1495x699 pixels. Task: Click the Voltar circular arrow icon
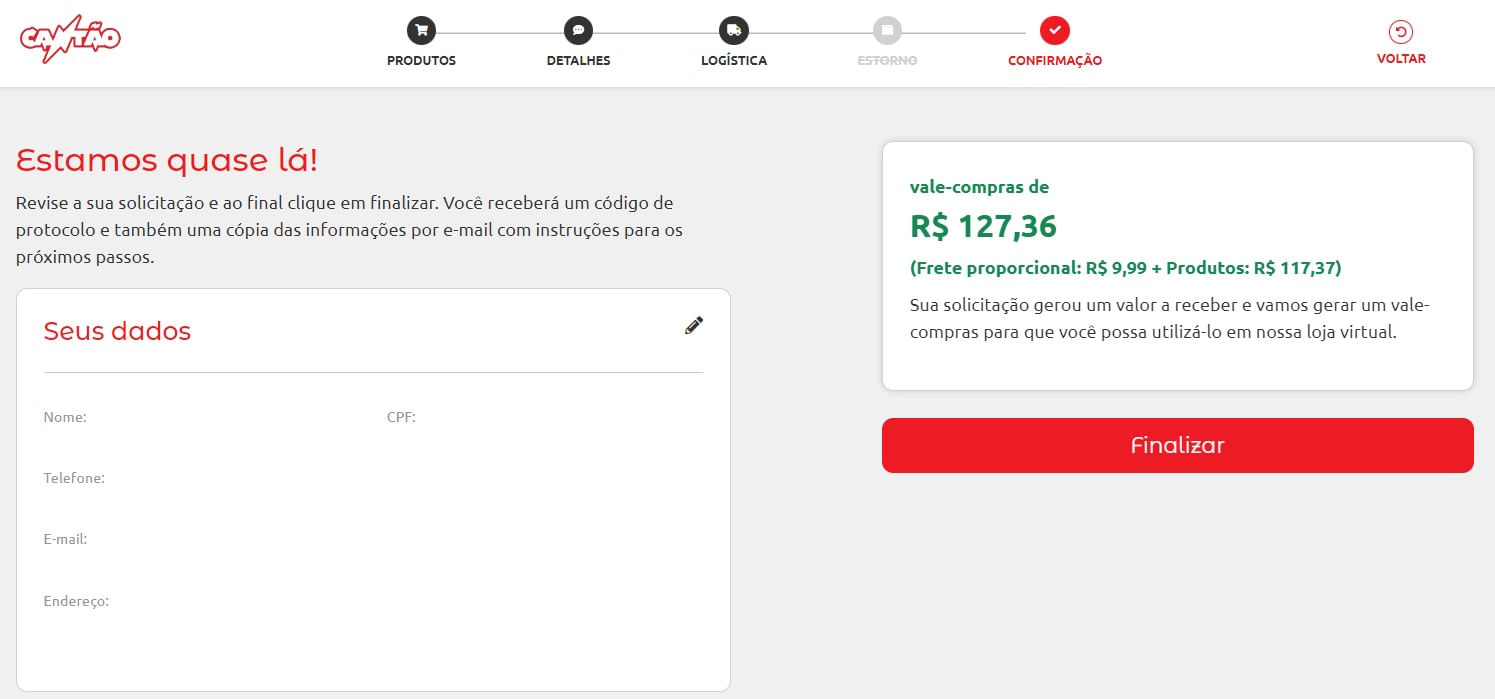(1401, 32)
